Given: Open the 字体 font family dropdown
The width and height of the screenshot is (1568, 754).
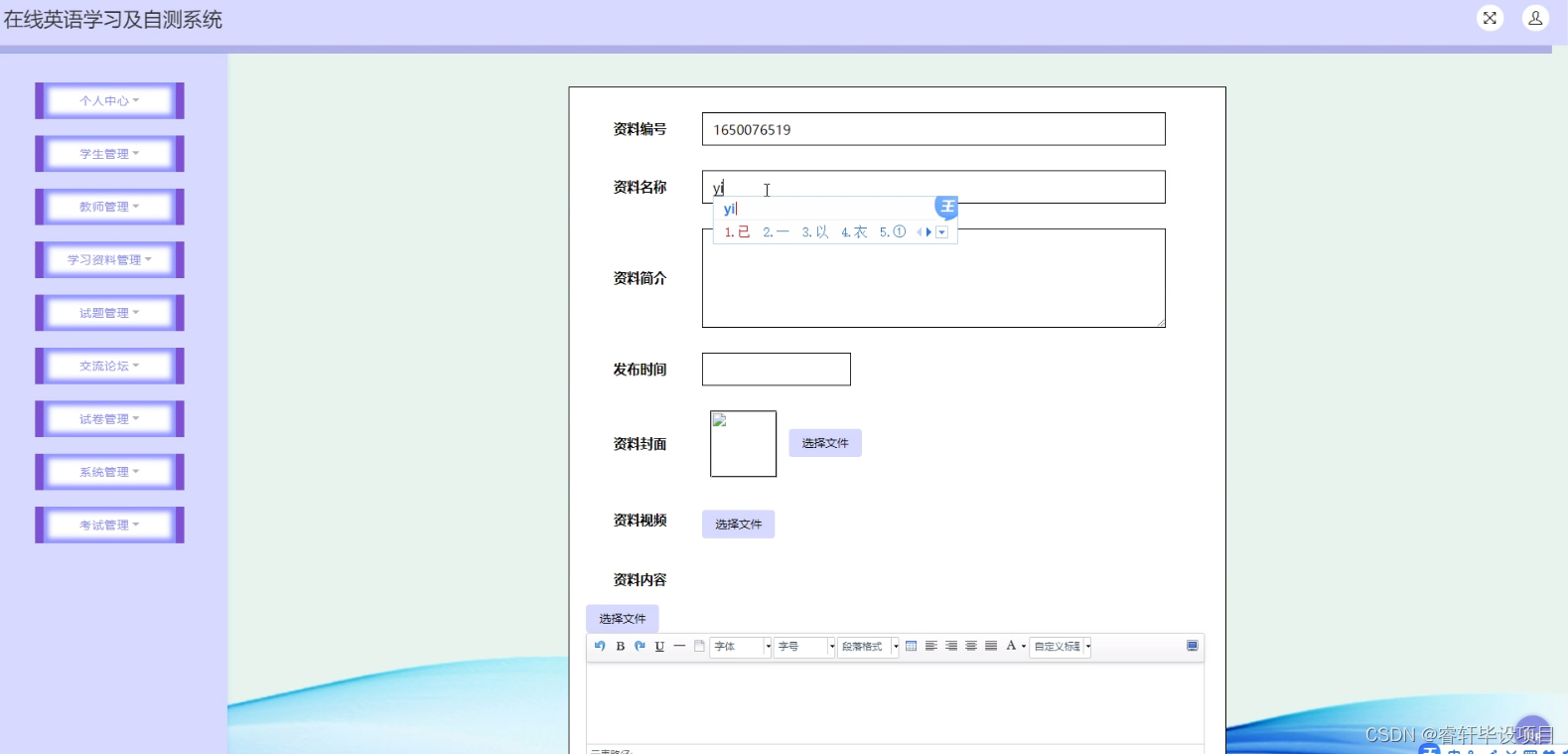Looking at the screenshot, I should coord(741,647).
